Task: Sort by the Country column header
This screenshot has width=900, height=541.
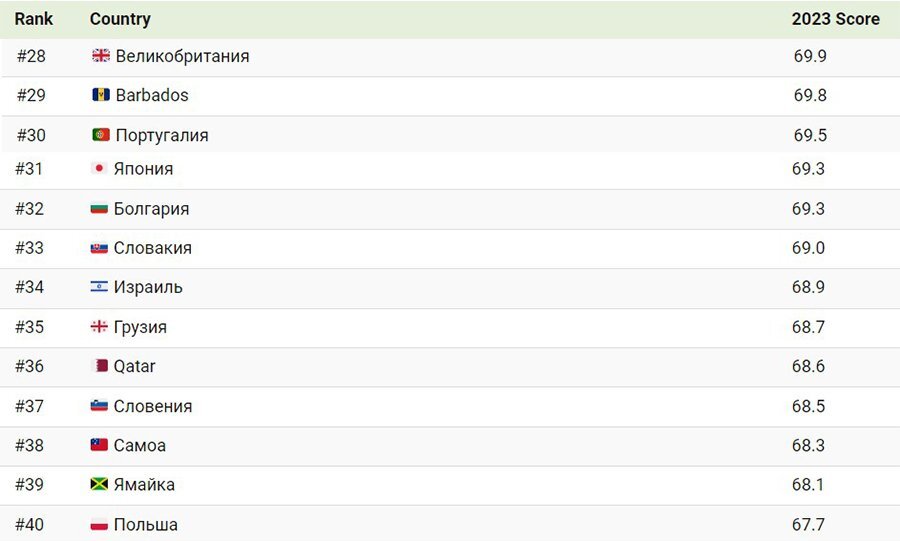Action: click(120, 19)
